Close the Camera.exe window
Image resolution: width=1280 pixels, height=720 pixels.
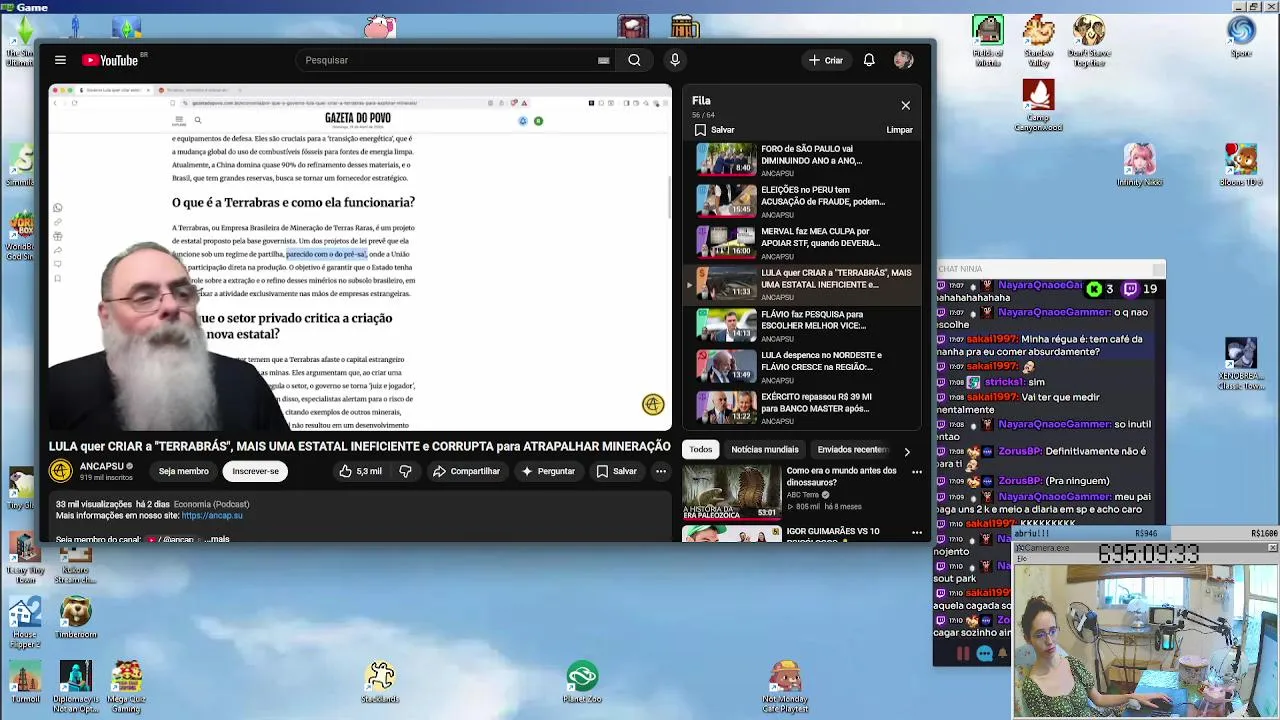point(1272,548)
